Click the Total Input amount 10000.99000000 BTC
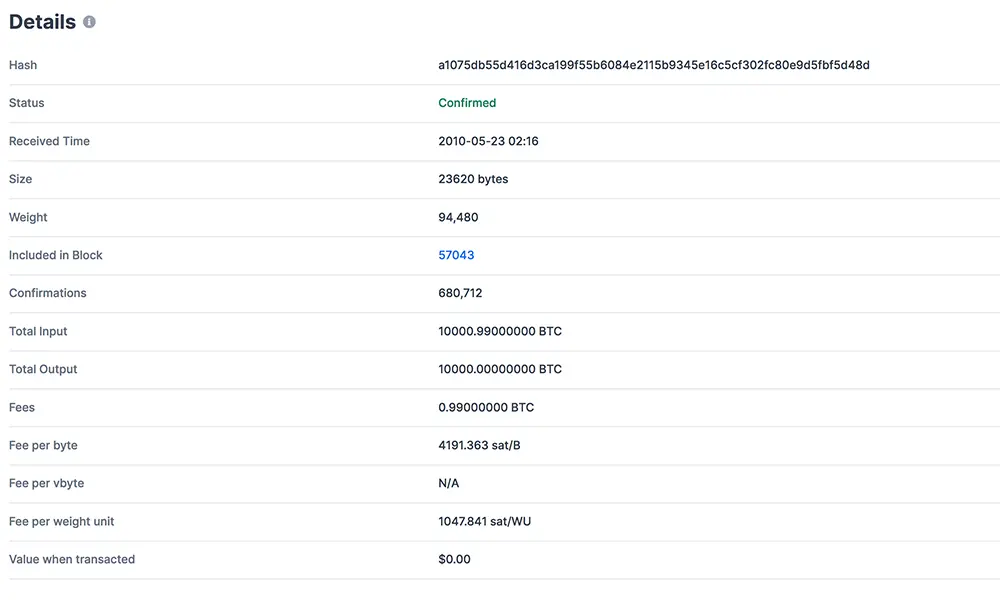 pyautogui.click(x=500, y=332)
